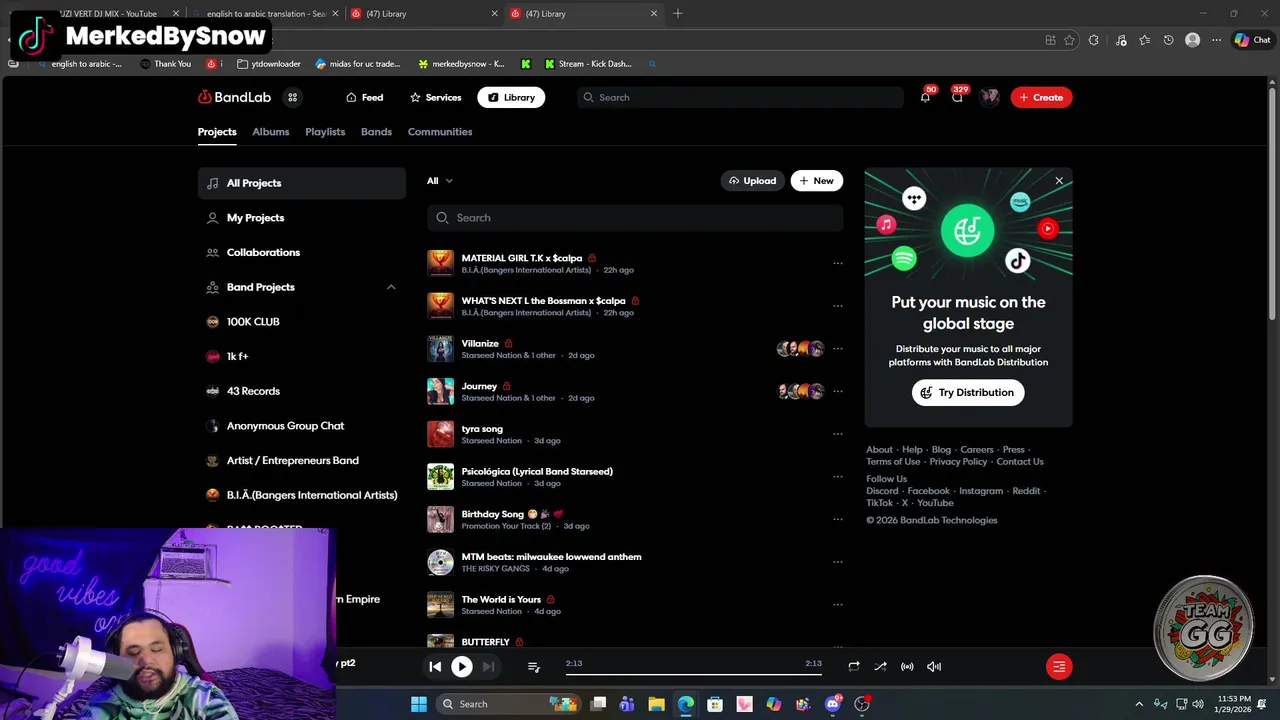Switch to the Communities tab

click(440, 132)
